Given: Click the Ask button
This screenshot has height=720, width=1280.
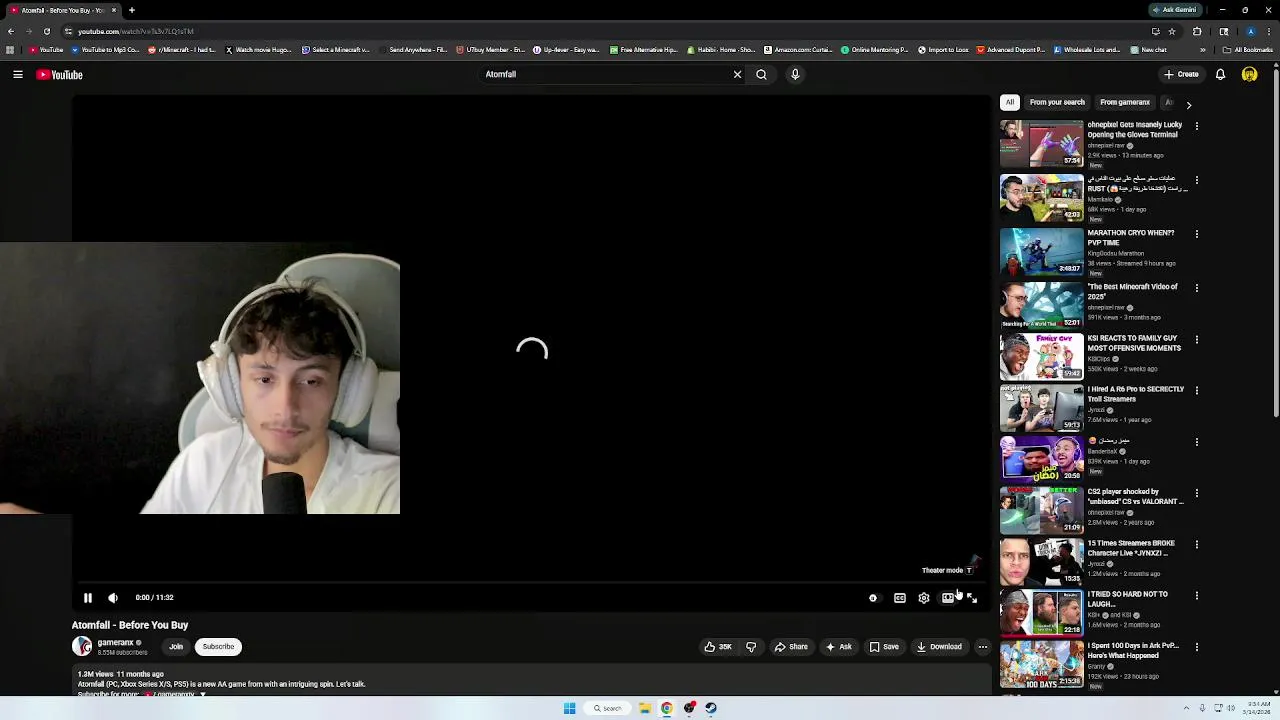Looking at the screenshot, I should point(839,647).
